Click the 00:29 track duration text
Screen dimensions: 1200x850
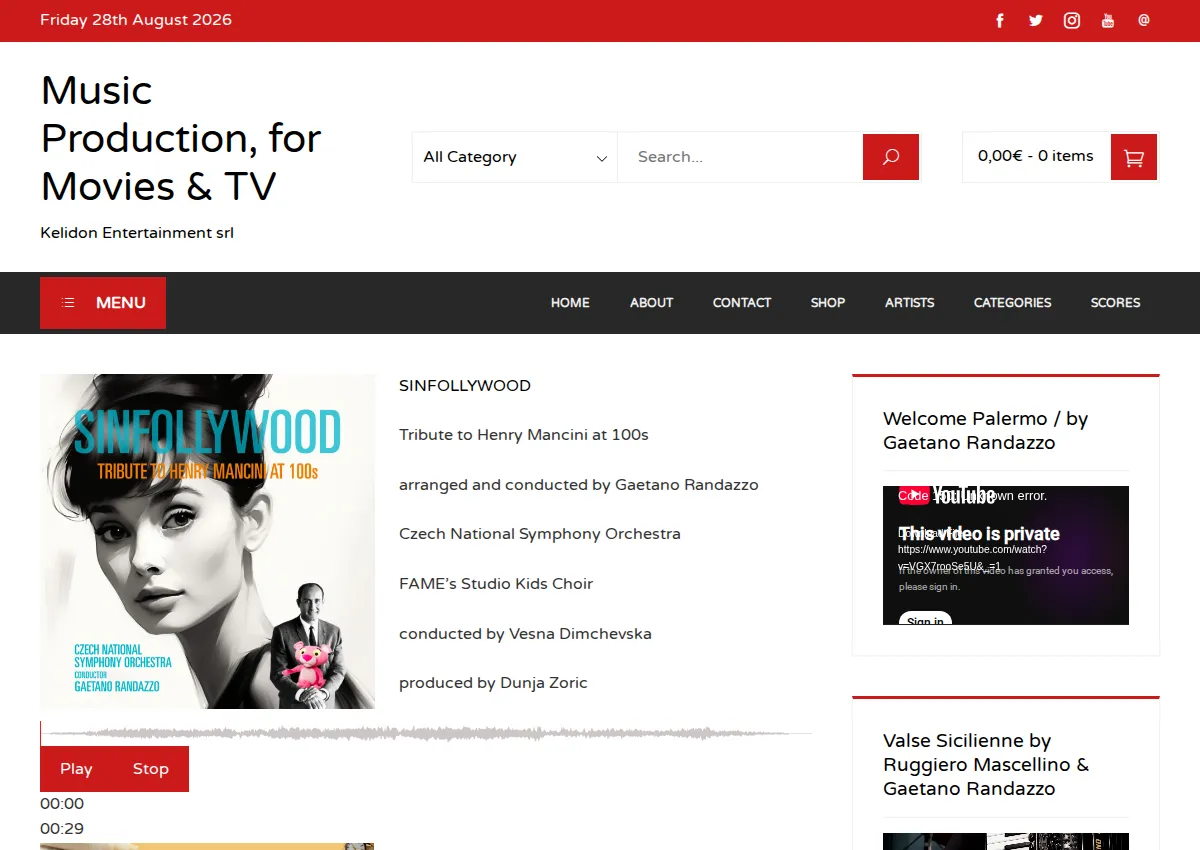pyautogui.click(x=62, y=829)
